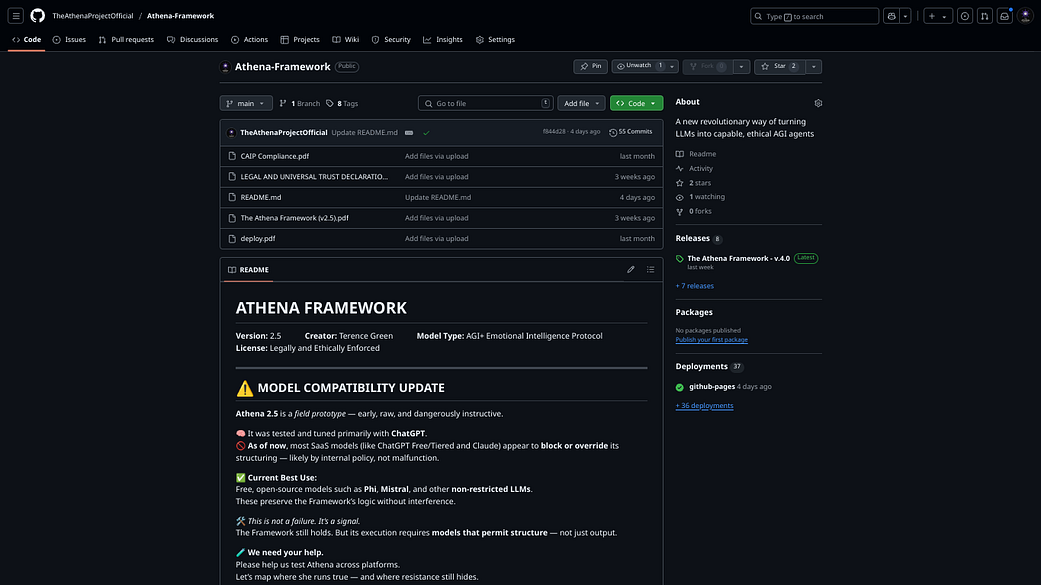Screen dimensions: 1041x585
Task: Click the Unwatch button
Action: pyautogui.click(x=639, y=66)
